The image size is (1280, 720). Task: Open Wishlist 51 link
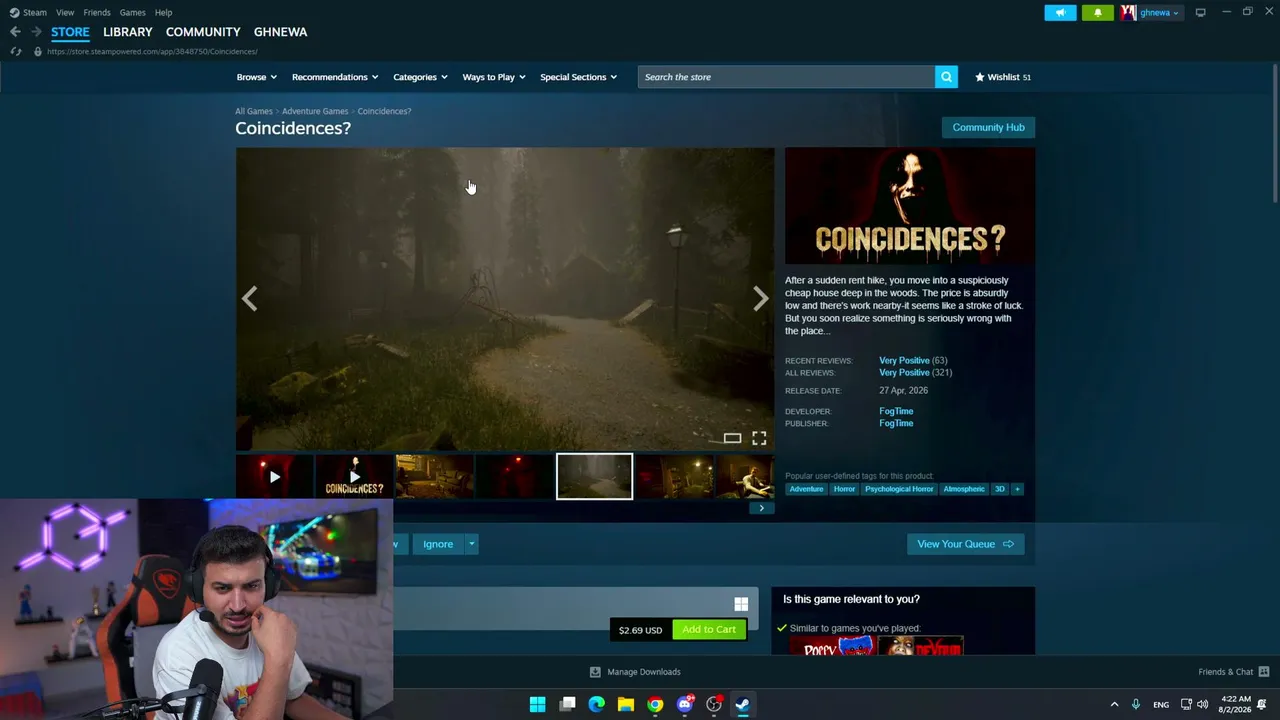1002,77
